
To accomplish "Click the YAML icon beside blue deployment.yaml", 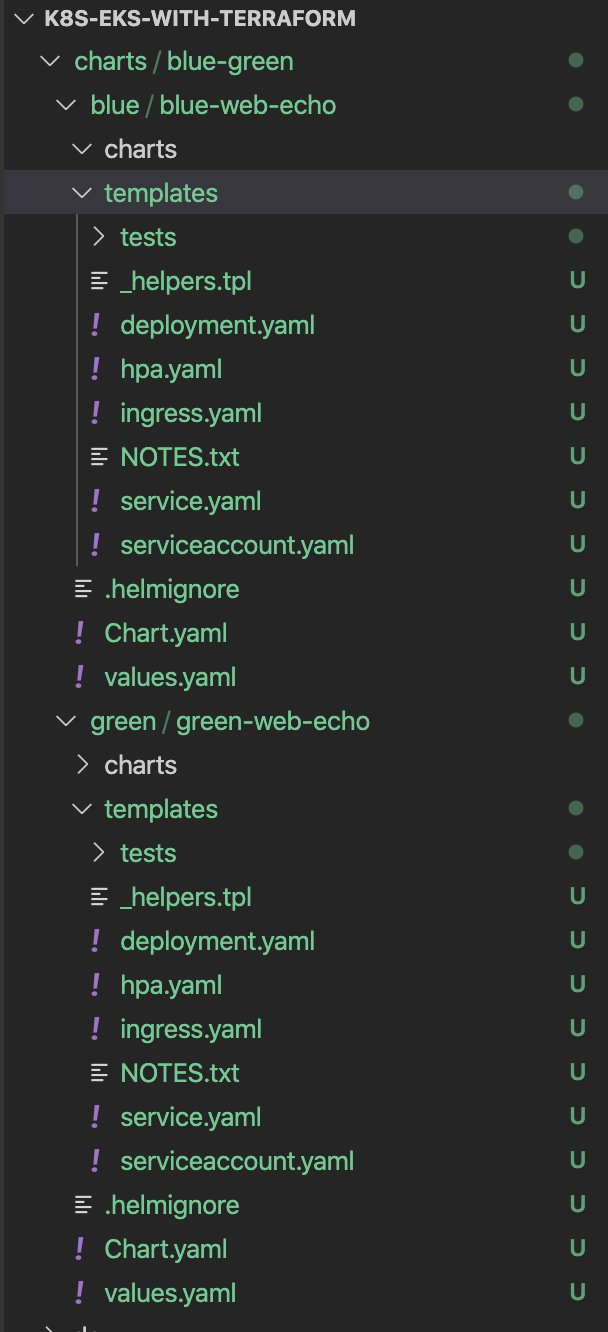I will [x=96, y=325].
